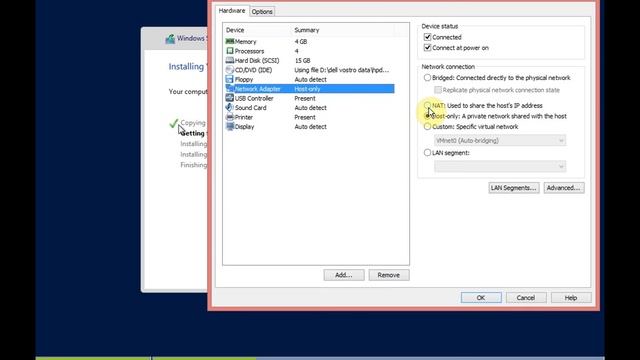This screenshot has height=360, width=640.
Task: Click the Help button
Action: pos(571,298)
